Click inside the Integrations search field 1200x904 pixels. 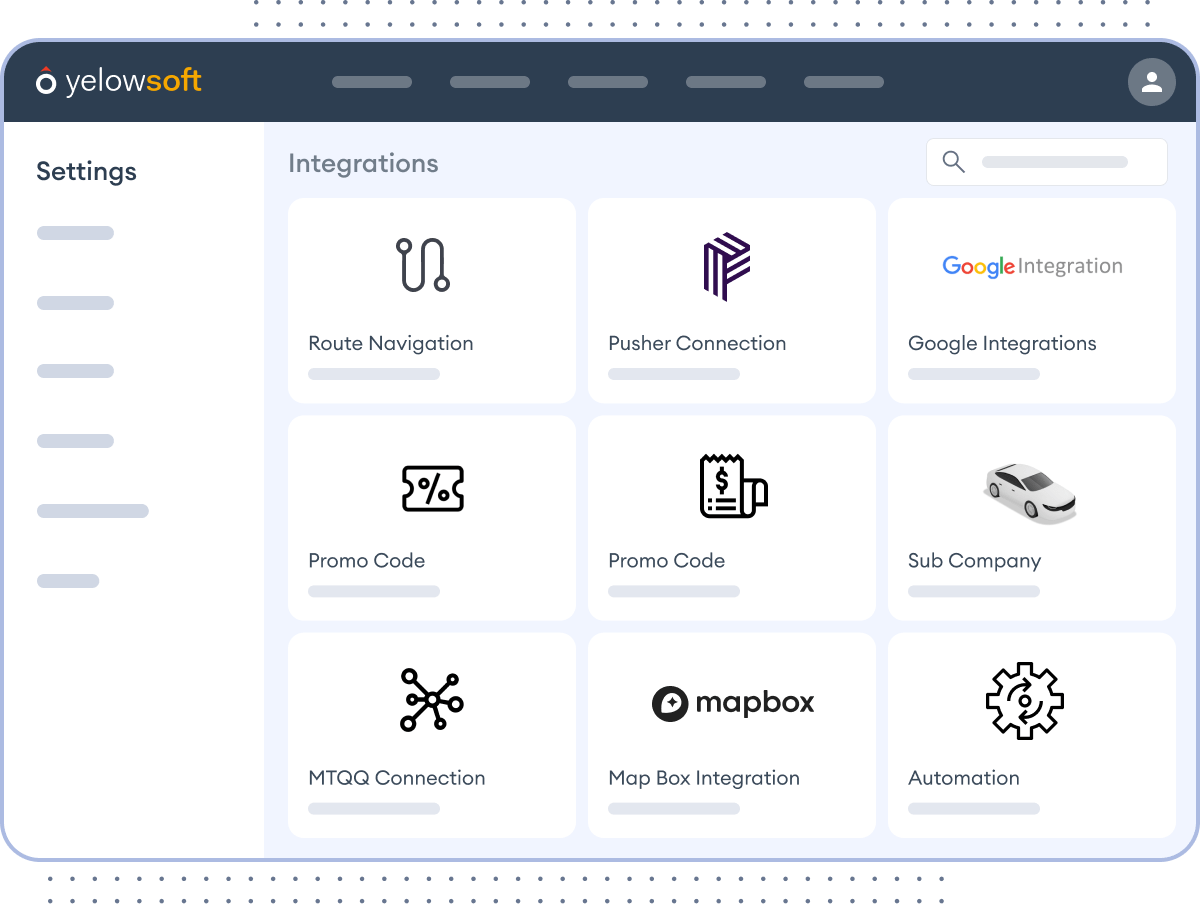1055,162
